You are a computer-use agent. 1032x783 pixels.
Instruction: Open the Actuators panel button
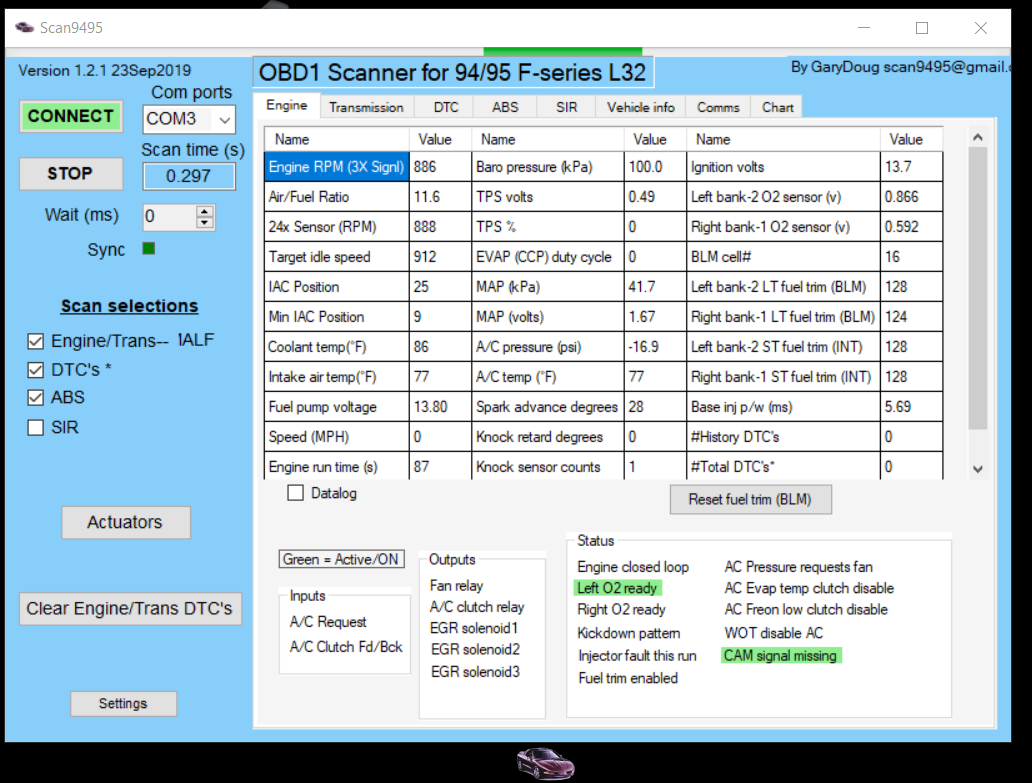(125, 522)
